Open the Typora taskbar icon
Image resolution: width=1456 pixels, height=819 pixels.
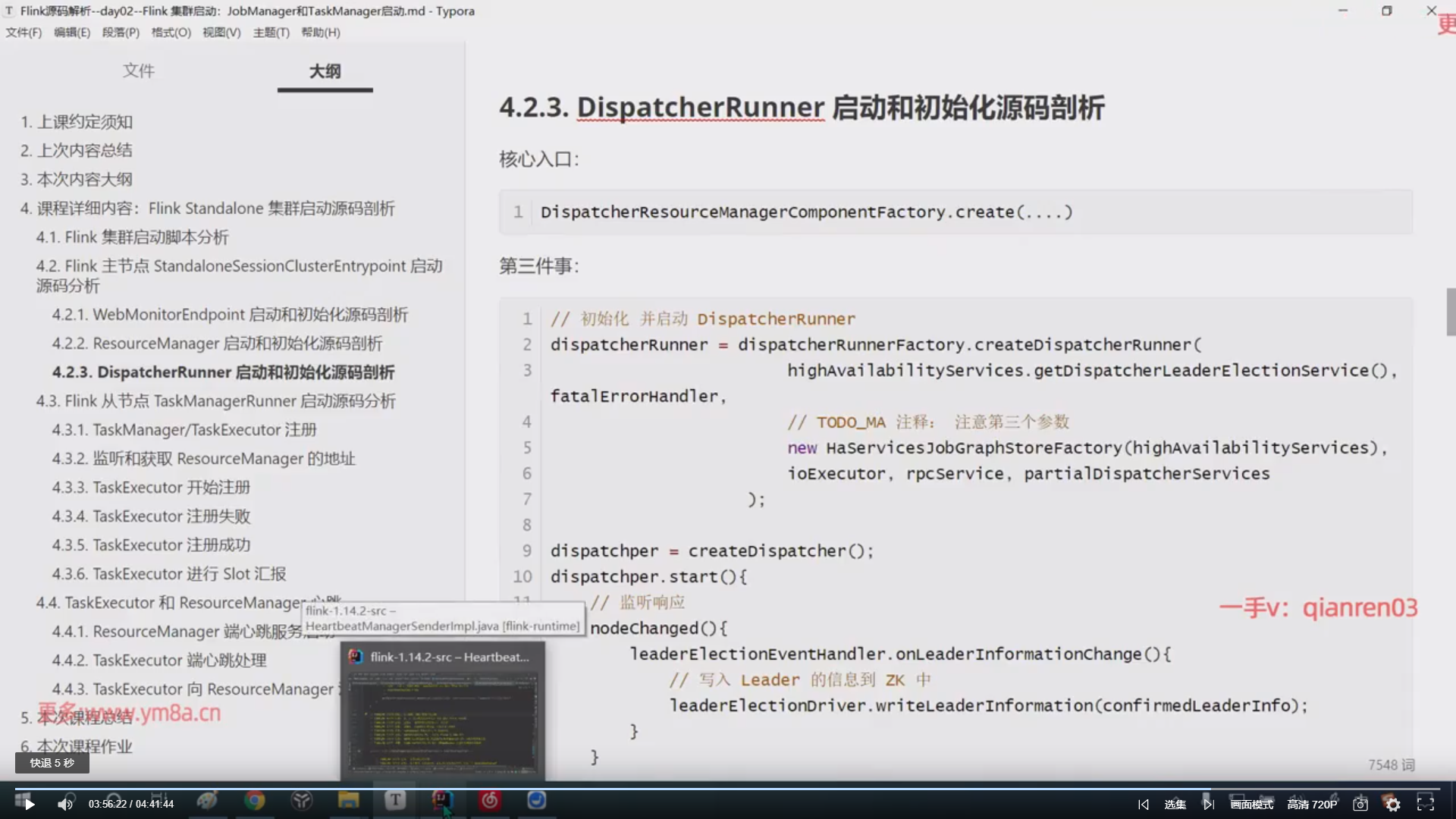pos(395,801)
